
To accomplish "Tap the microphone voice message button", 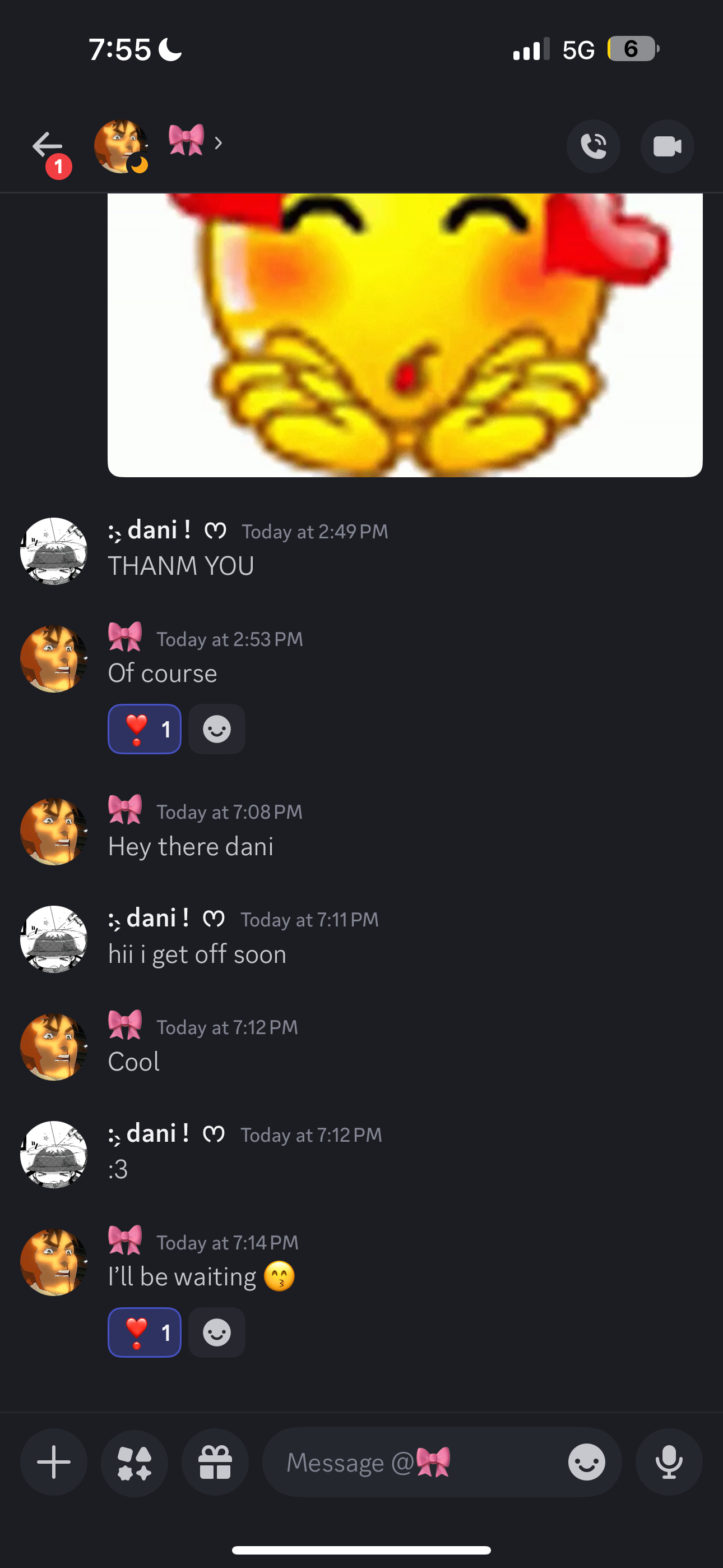I will pyautogui.click(x=669, y=1462).
